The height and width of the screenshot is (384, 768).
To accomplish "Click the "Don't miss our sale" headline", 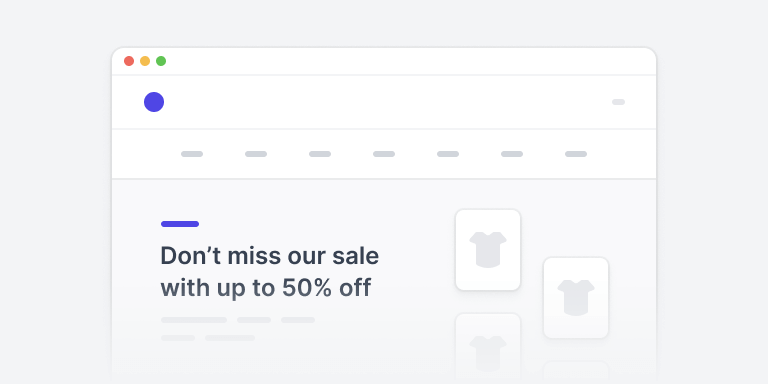I will click(x=270, y=256).
